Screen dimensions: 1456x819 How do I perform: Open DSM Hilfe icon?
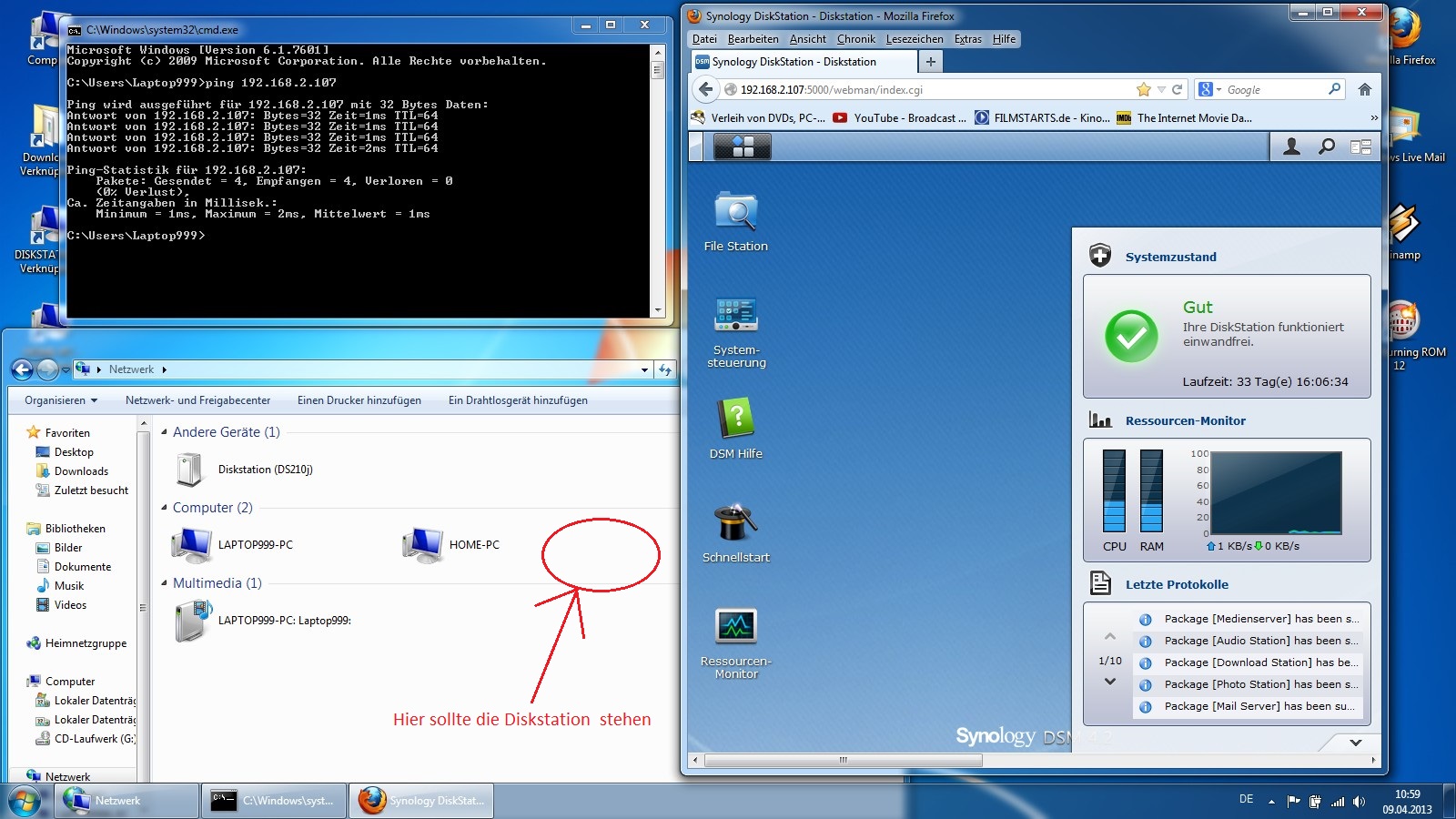pos(736,428)
